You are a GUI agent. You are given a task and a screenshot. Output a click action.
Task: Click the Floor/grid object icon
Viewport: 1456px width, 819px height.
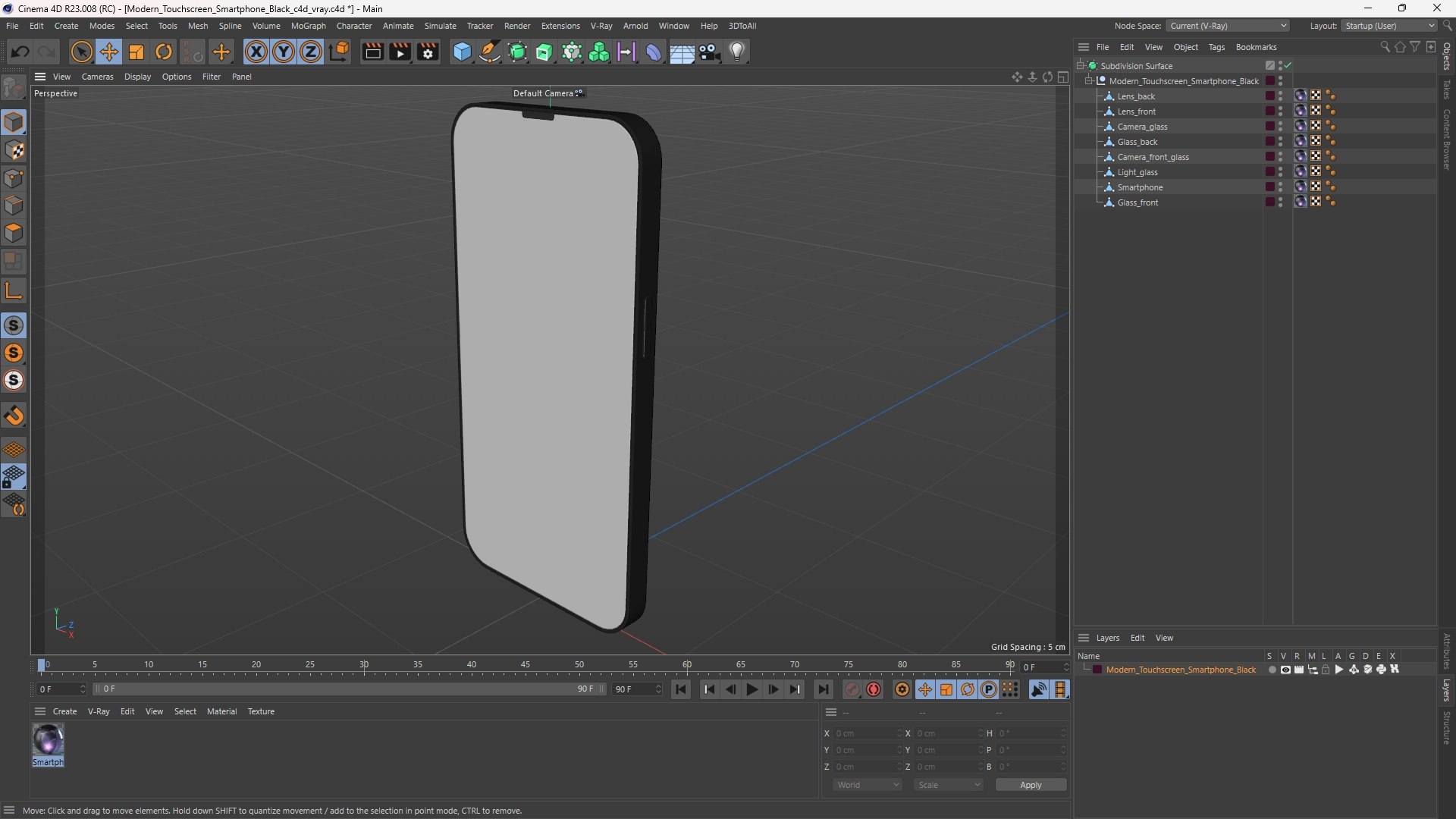(x=682, y=52)
